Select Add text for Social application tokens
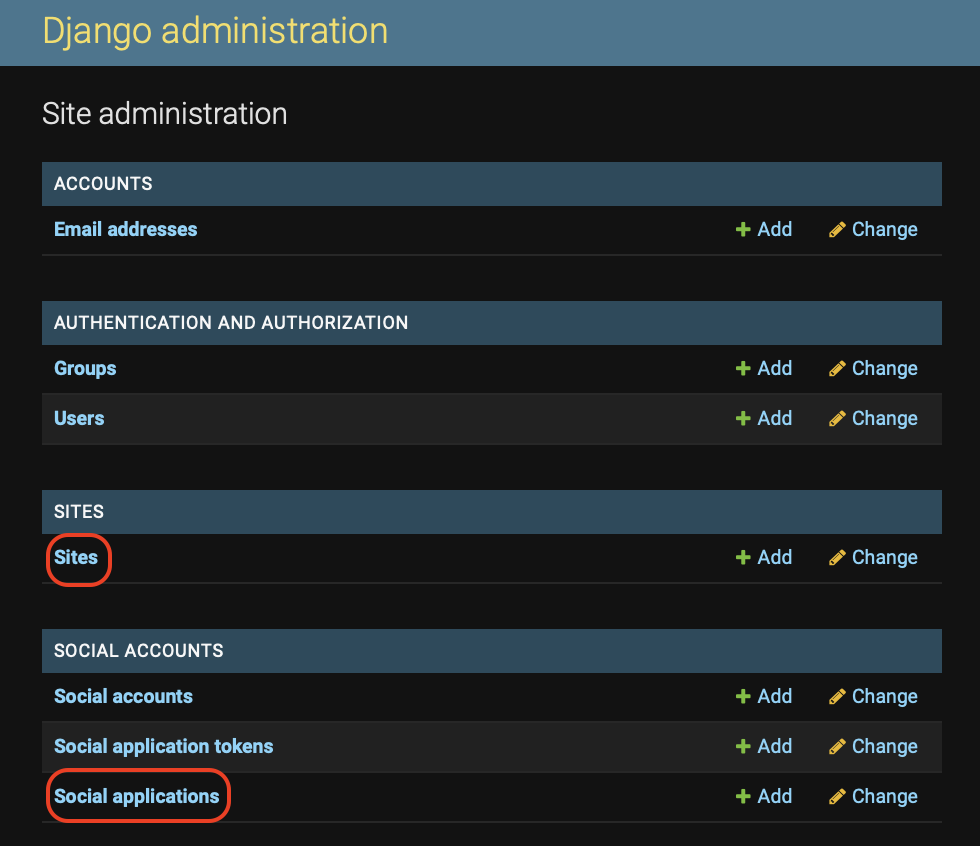 774,746
